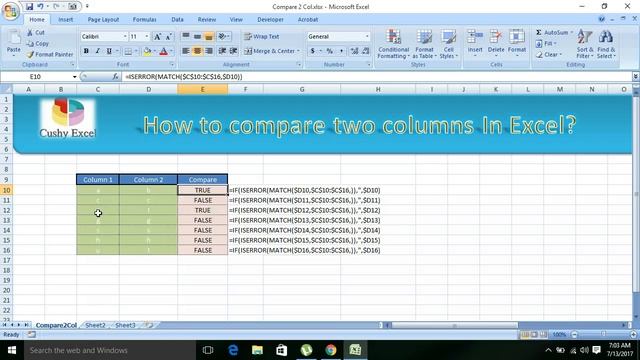Viewport: 640px width, 360px height.
Task: Expand the Name Box dropdown arrow
Action: (74, 77)
